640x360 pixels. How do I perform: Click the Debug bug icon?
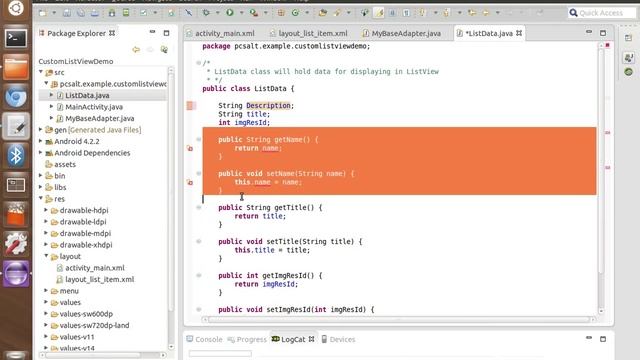click(206, 13)
